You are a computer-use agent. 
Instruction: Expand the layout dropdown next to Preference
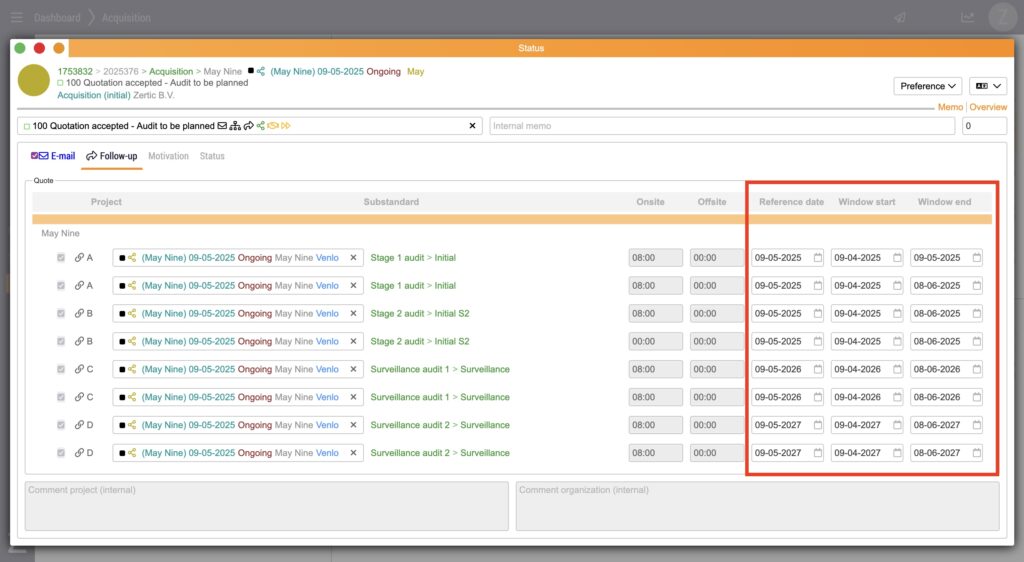coord(987,86)
